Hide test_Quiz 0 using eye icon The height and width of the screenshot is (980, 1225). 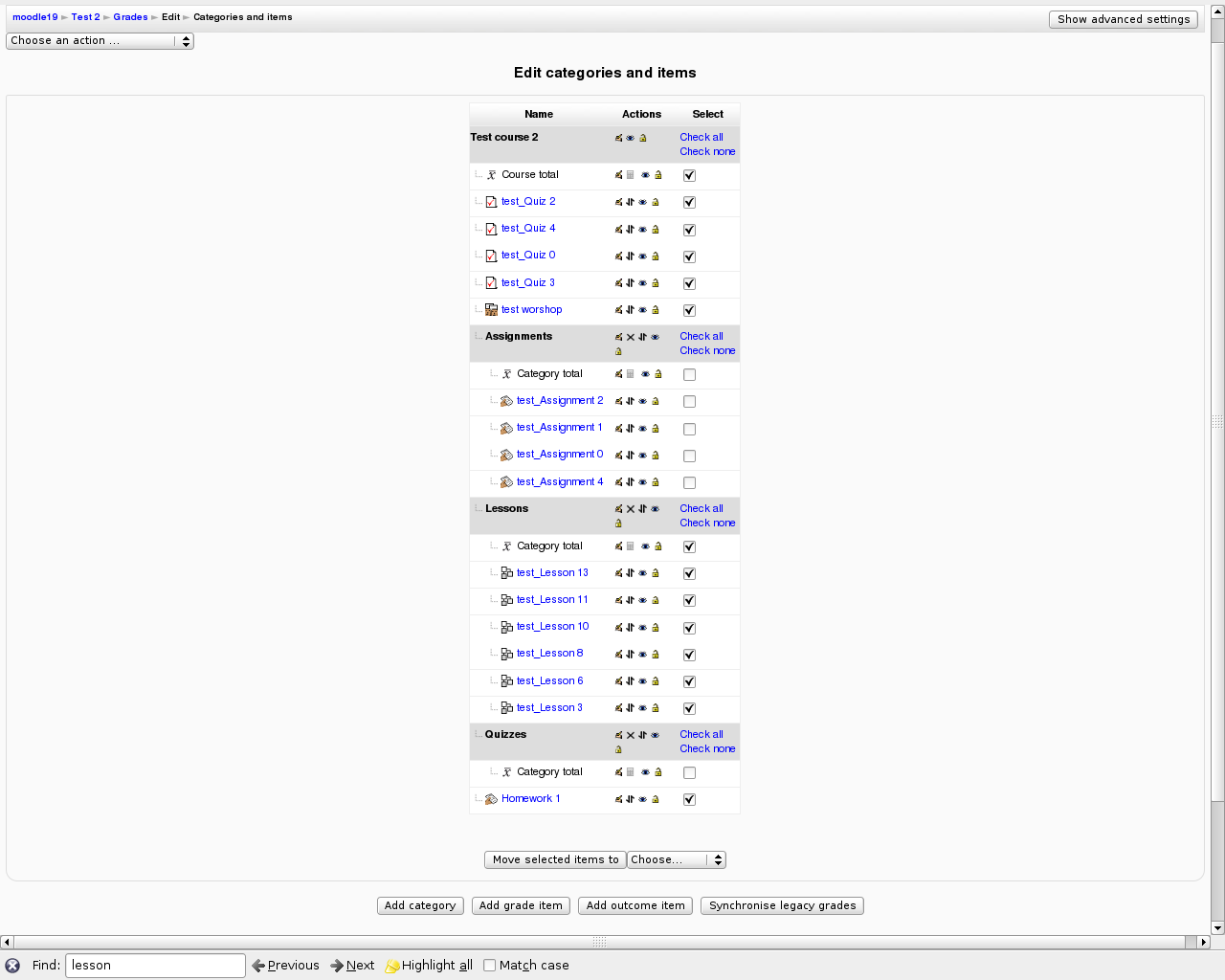tap(642, 256)
